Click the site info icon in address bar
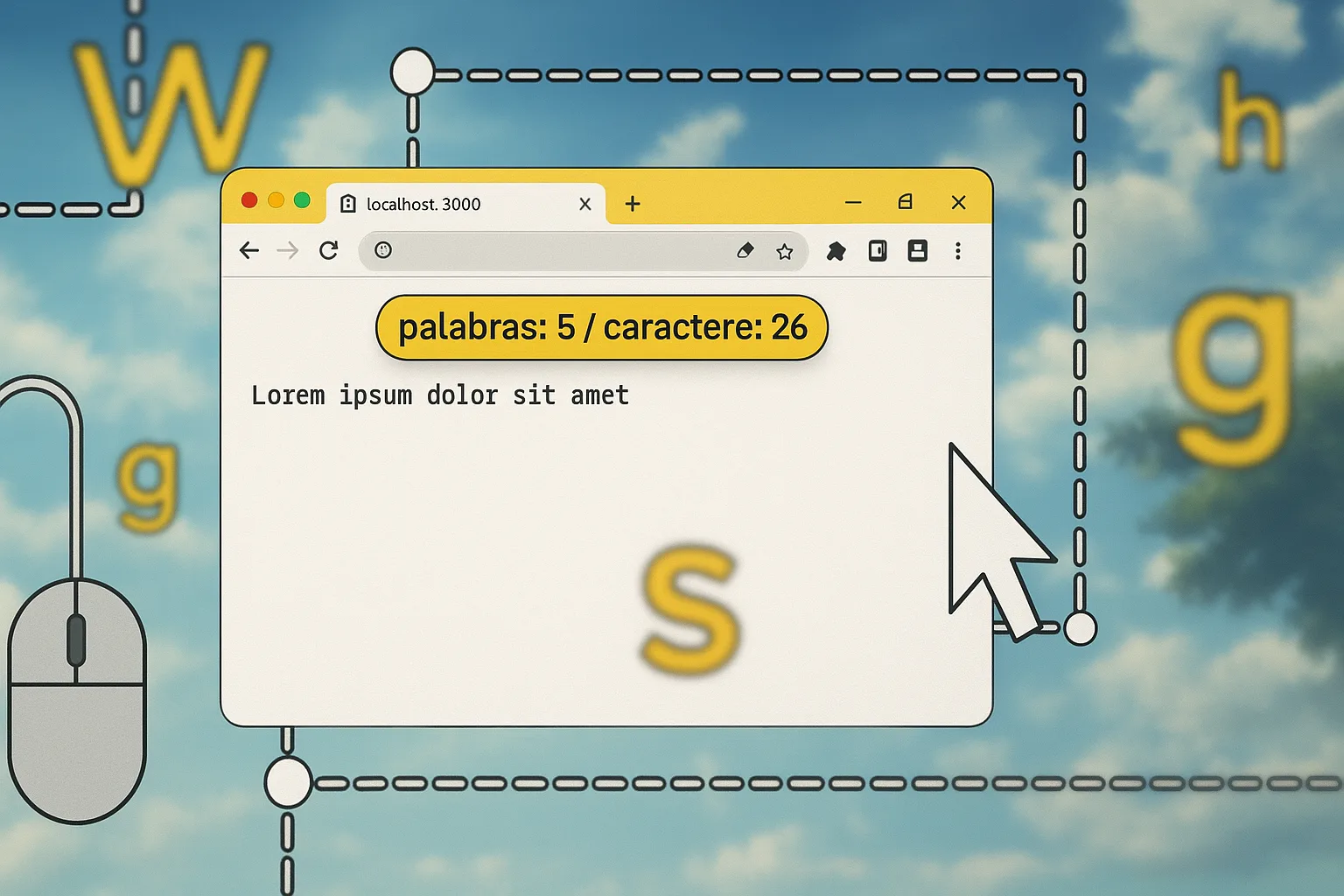 point(383,250)
